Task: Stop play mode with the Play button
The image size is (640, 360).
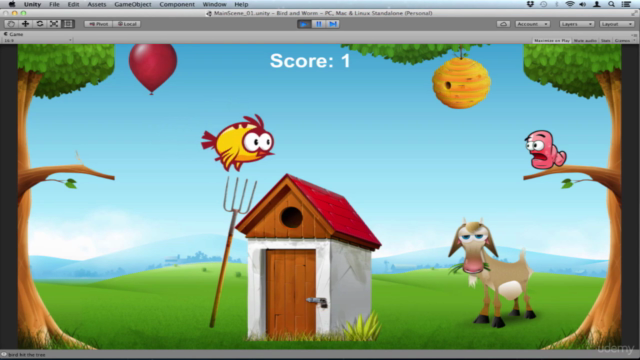Action: click(304, 24)
